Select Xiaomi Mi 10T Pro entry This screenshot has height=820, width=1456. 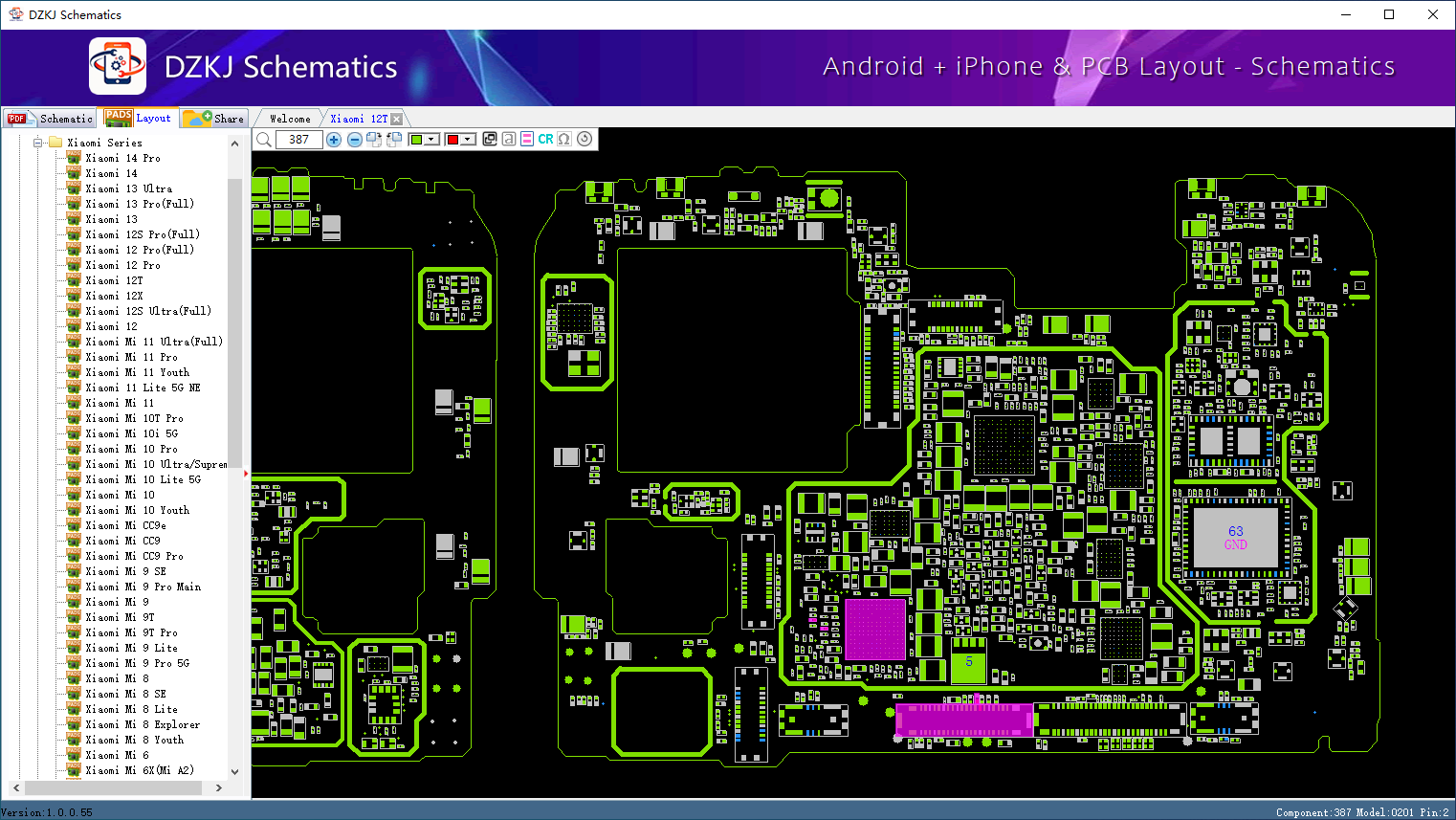point(134,418)
